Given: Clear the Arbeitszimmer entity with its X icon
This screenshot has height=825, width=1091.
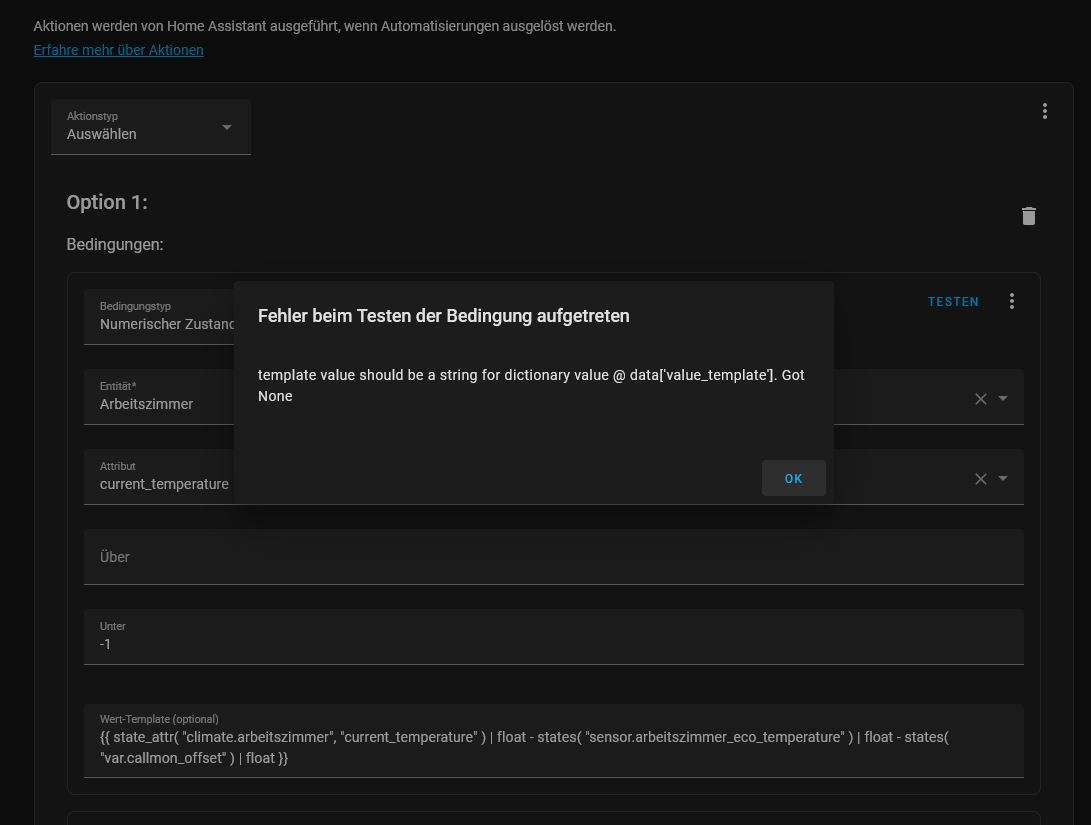Looking at the screenshot, I should pos(980,399).
